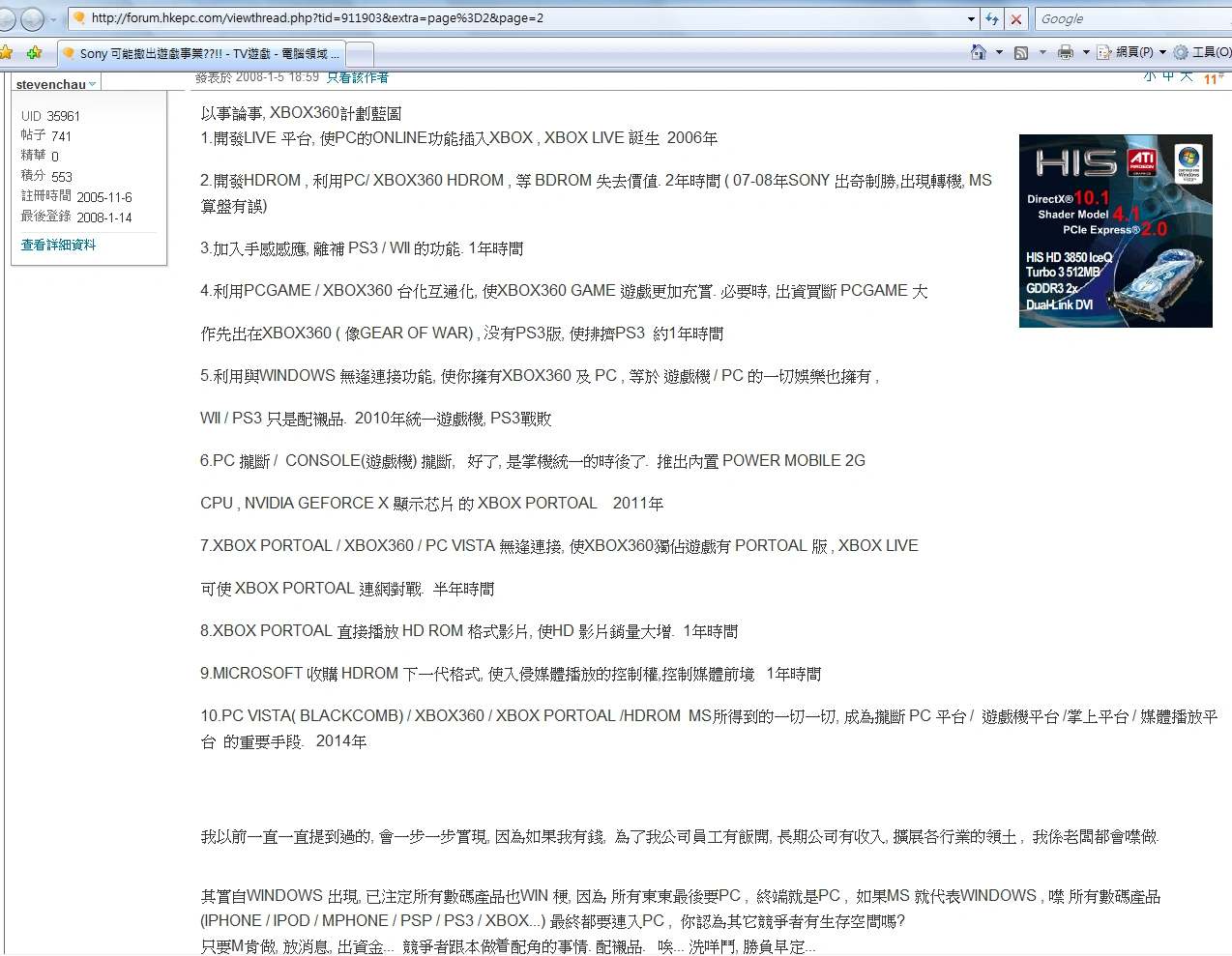Click post number 11# link

(1214, 79)
